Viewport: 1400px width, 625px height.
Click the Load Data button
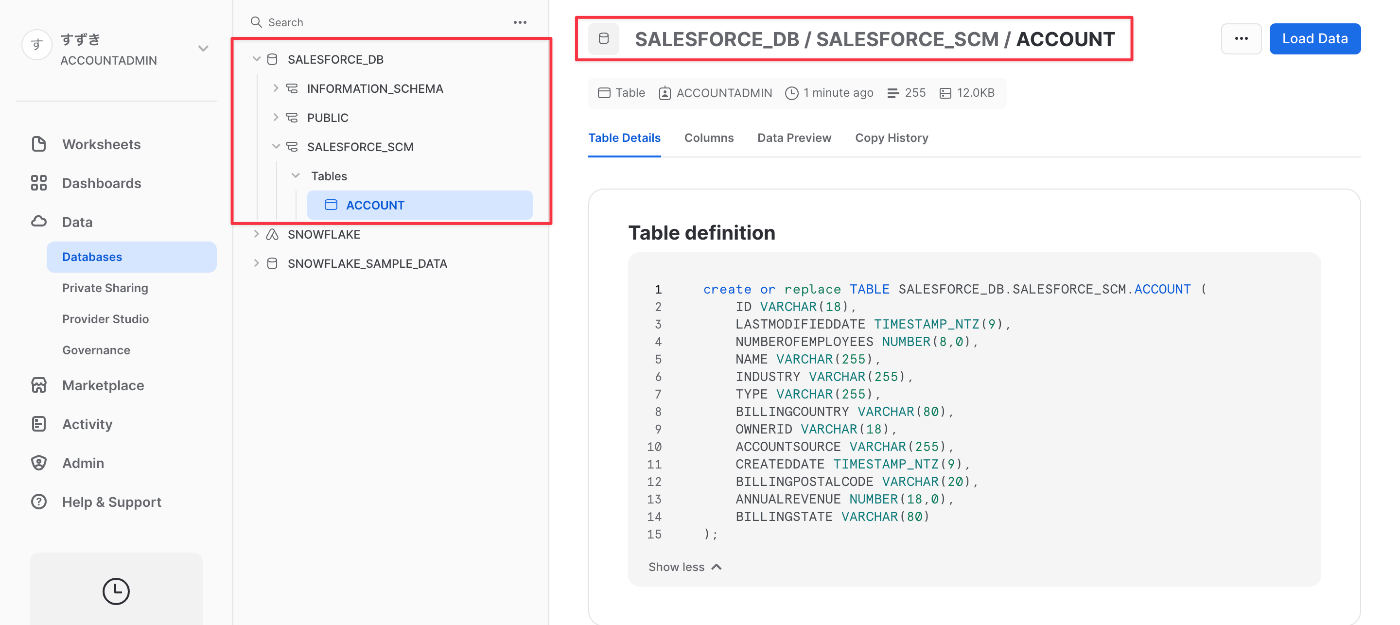[1315, 39]
